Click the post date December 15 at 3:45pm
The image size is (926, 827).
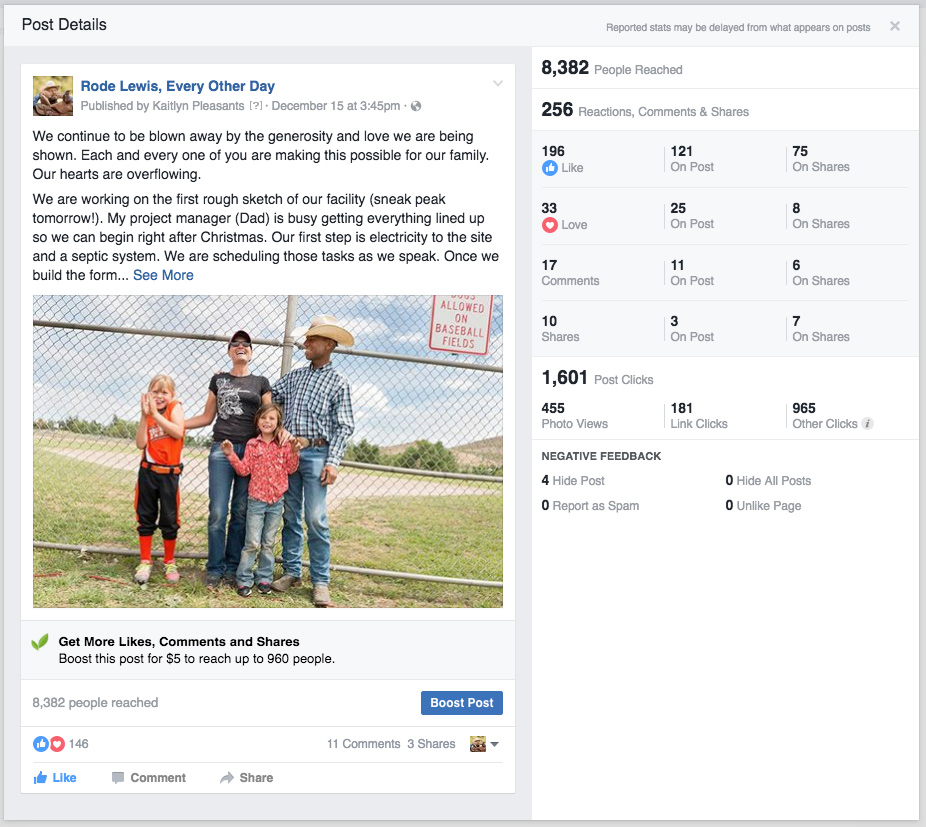336,106
